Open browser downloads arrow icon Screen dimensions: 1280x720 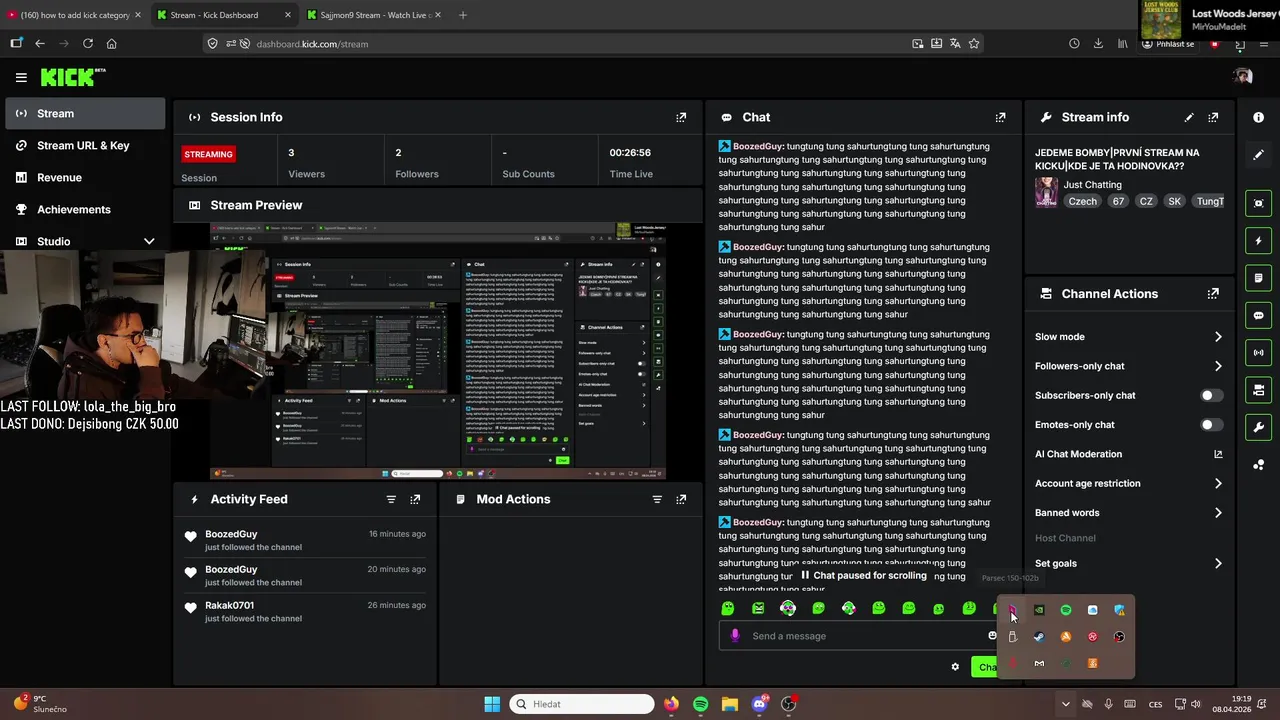click(x=1098, y=44)
